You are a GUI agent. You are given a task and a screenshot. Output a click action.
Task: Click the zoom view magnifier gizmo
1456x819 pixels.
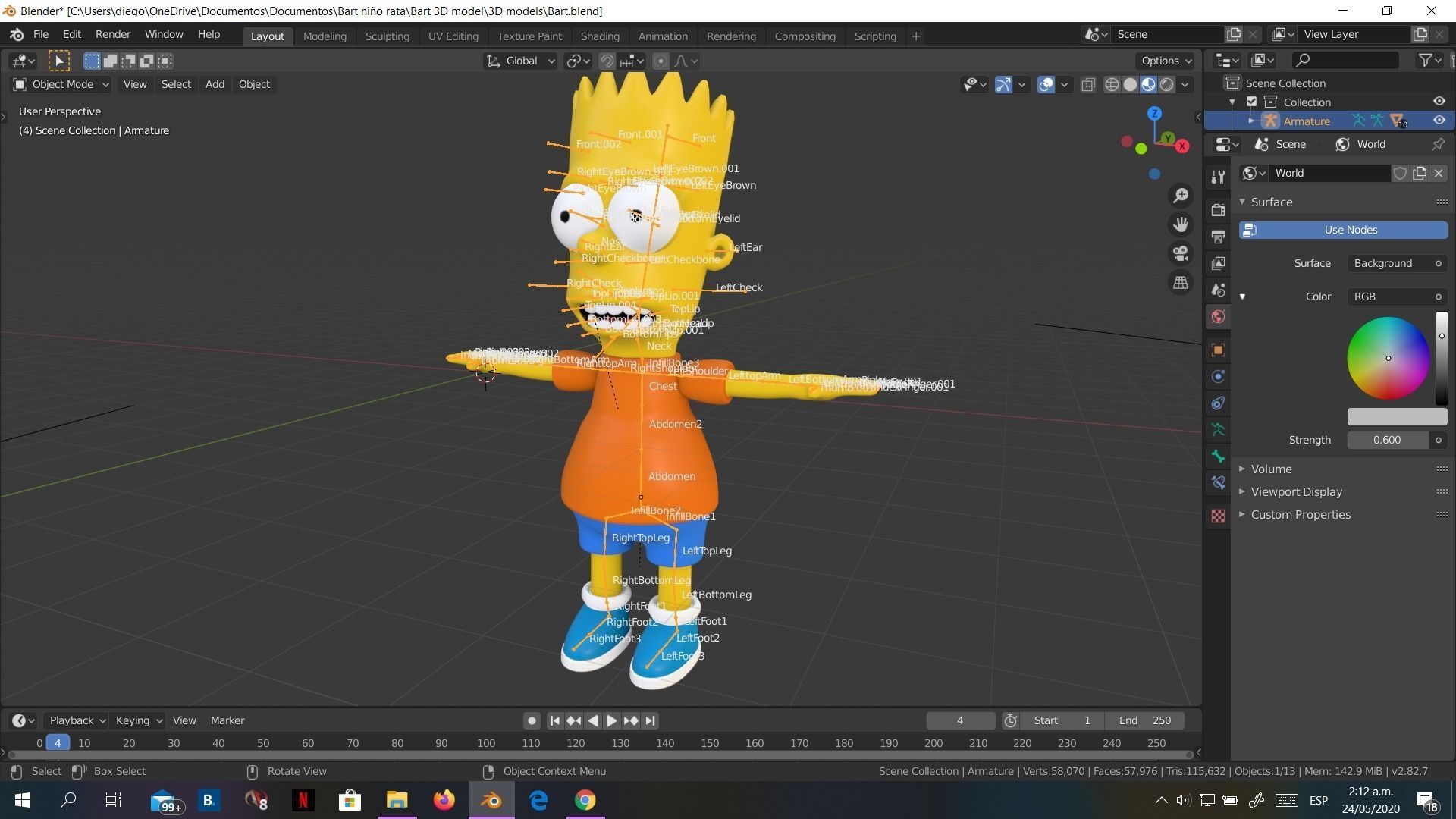pos(1181,196)
